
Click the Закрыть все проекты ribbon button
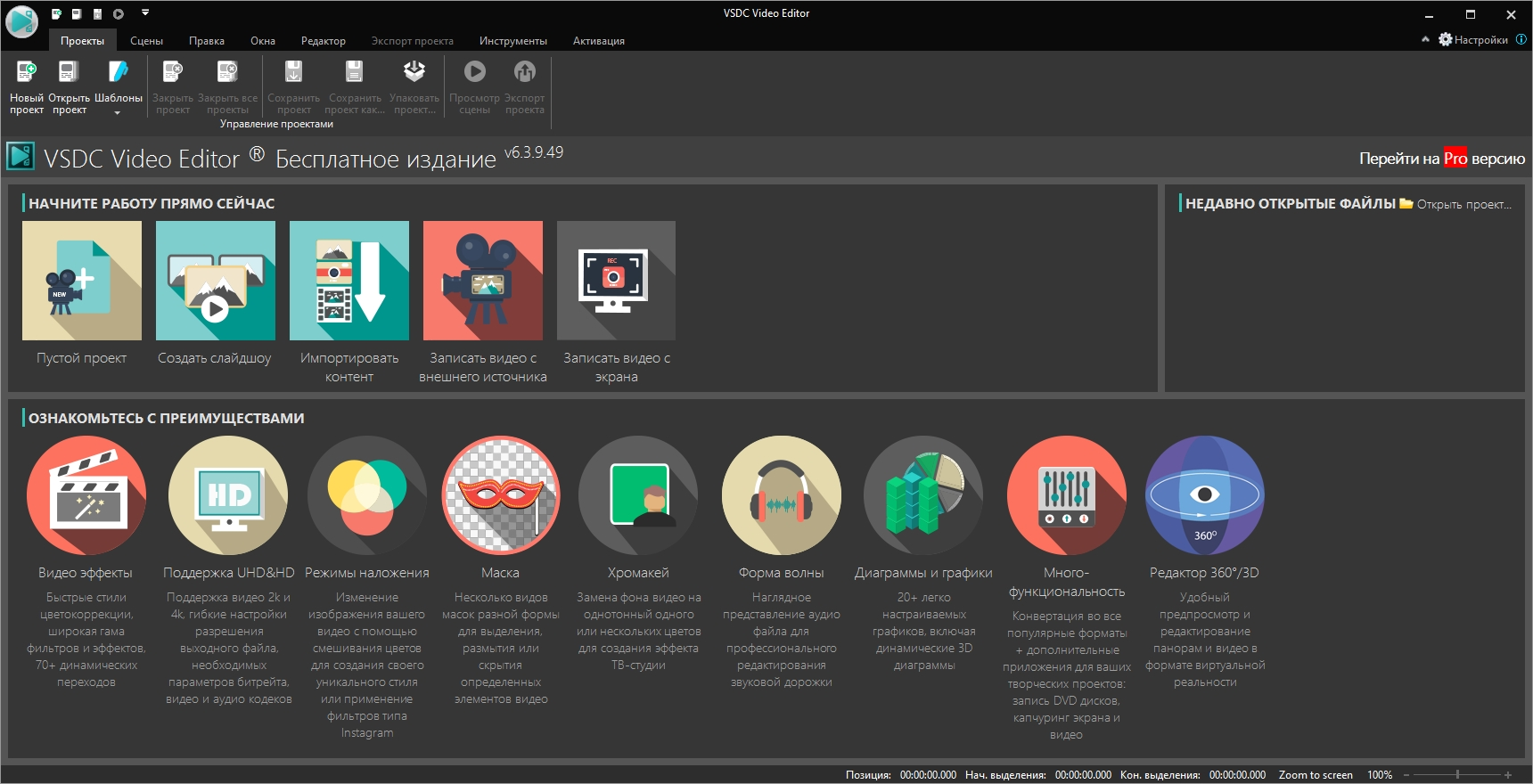click(x=227, y=86)
